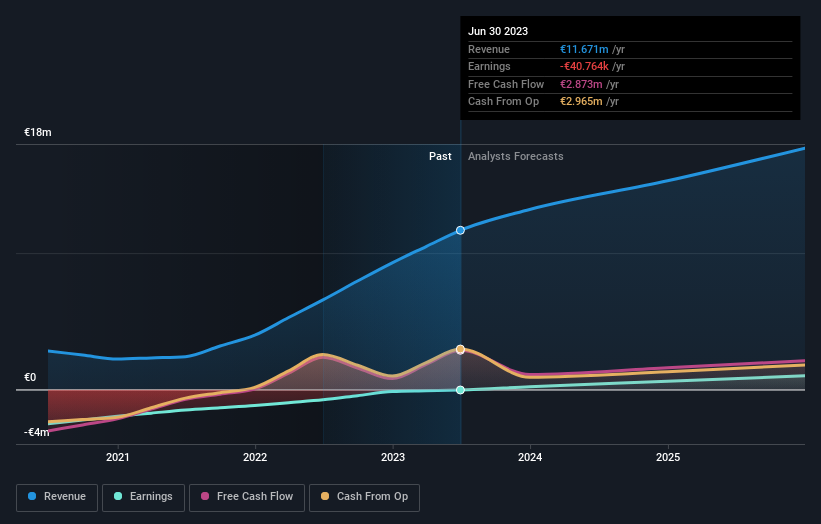Click the blue Revenue data point marker
821x524 pixels.
coord(460,230)
